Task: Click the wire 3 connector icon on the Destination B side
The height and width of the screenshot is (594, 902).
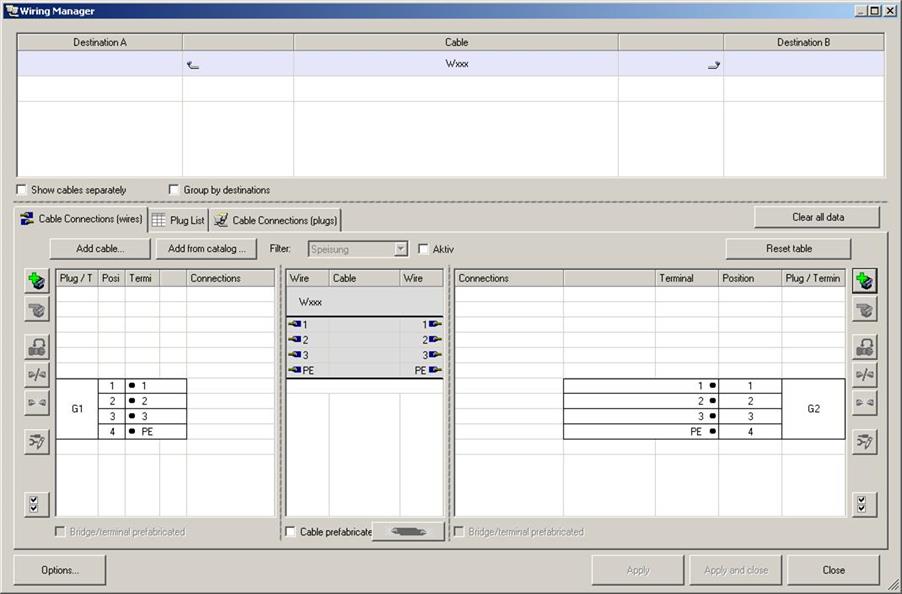Action: coord(435,355)
